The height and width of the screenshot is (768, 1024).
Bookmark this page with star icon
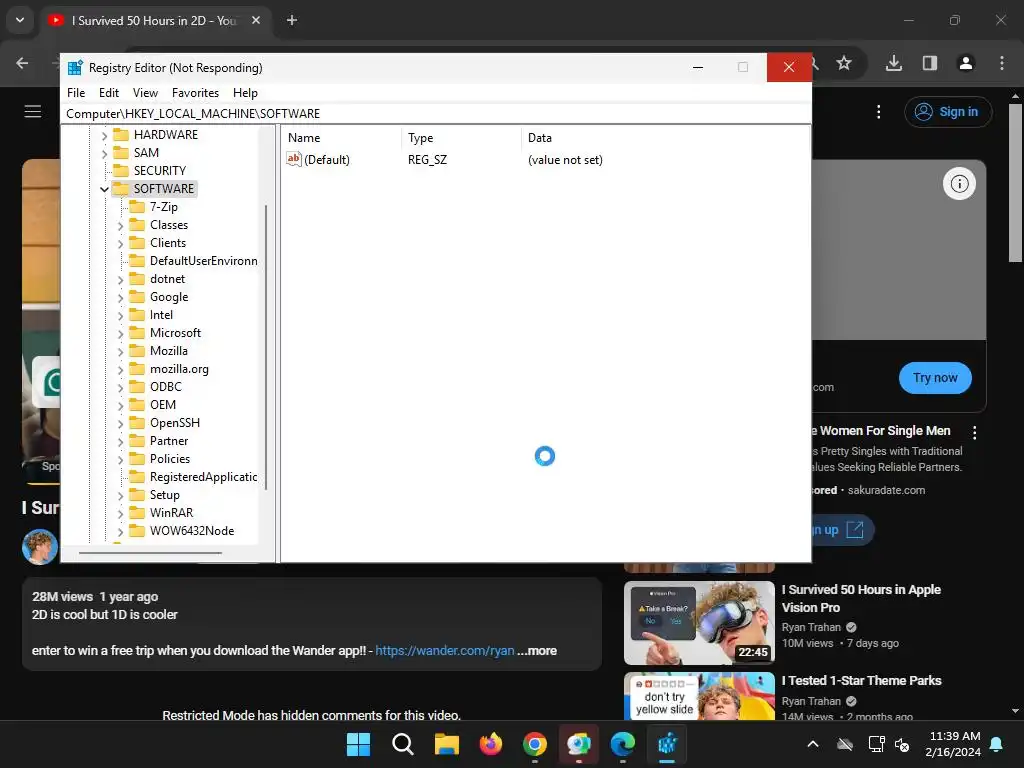(x=844, y=63)
